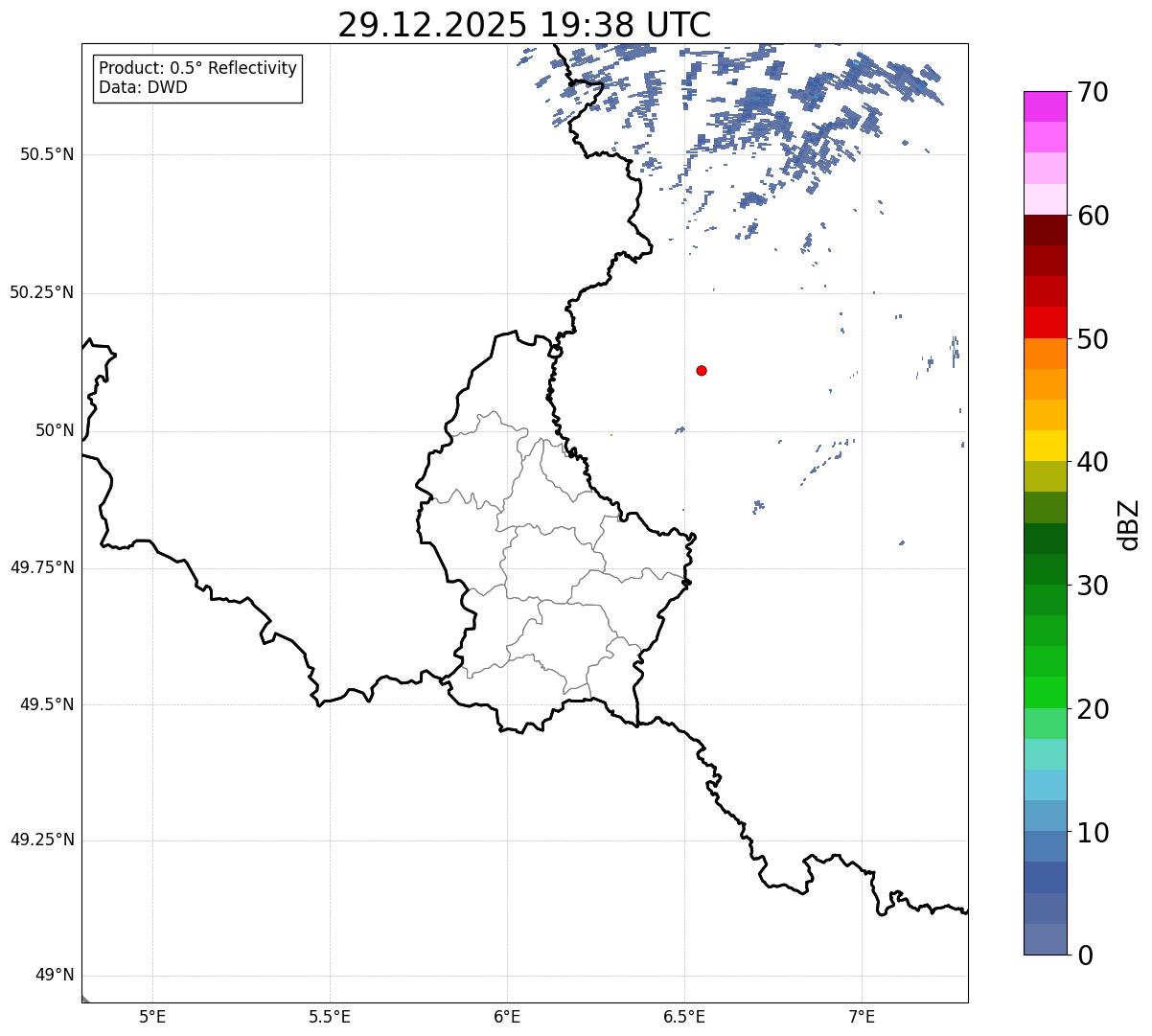1152x1036 pixels.
Task: Click the 'Data: DWD' label
Action: (x=143, y=87)
